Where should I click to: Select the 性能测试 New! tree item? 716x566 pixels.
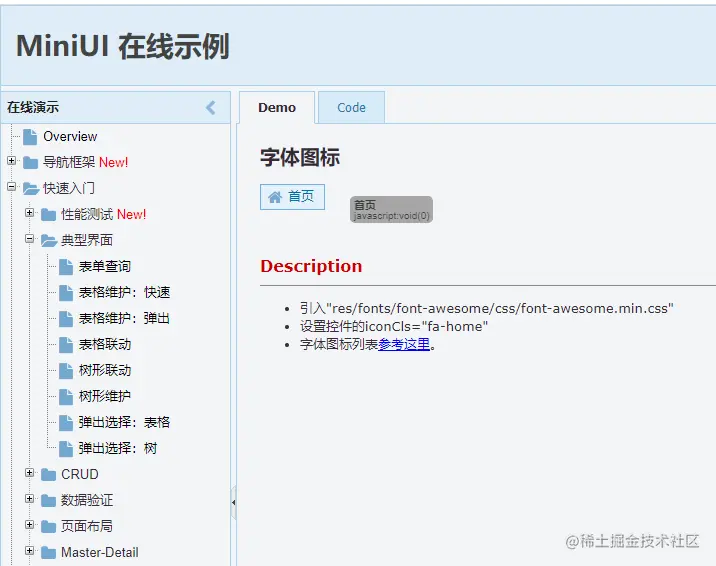click(104, 215)
